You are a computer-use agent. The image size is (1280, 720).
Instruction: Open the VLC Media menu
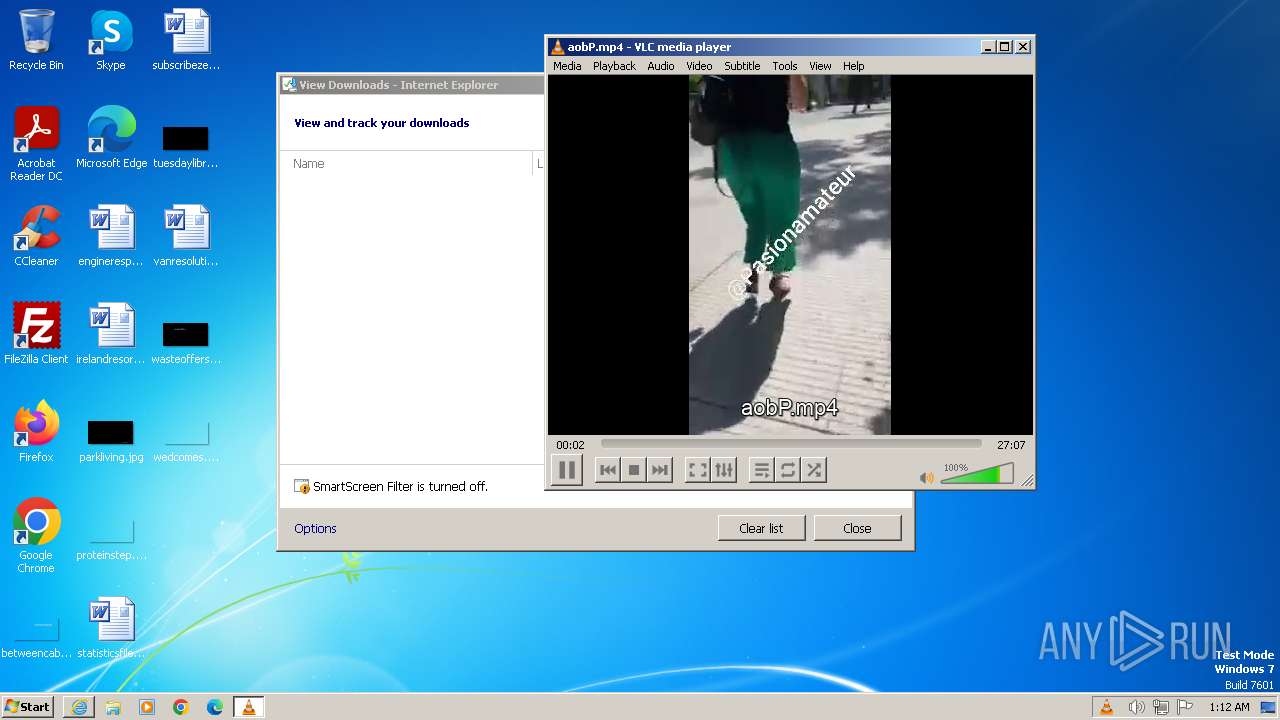tap(567, 66)
